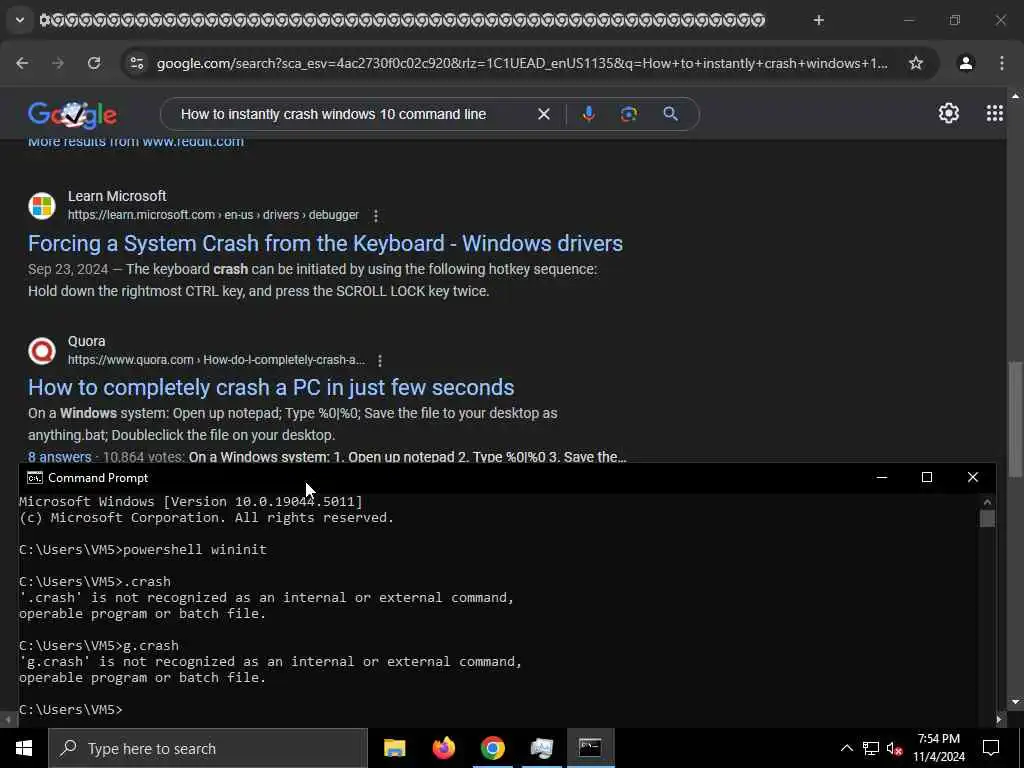The width and height of the screenshot is (1024, 768).
Task: Click the Command Prompt title bar icon
Action: (35, 478)
